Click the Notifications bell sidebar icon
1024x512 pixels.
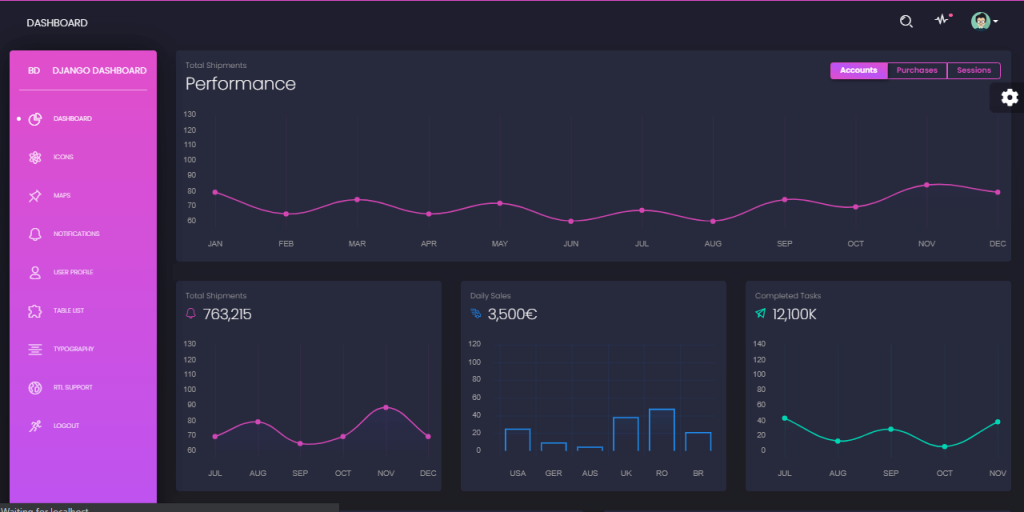(35, 234)
